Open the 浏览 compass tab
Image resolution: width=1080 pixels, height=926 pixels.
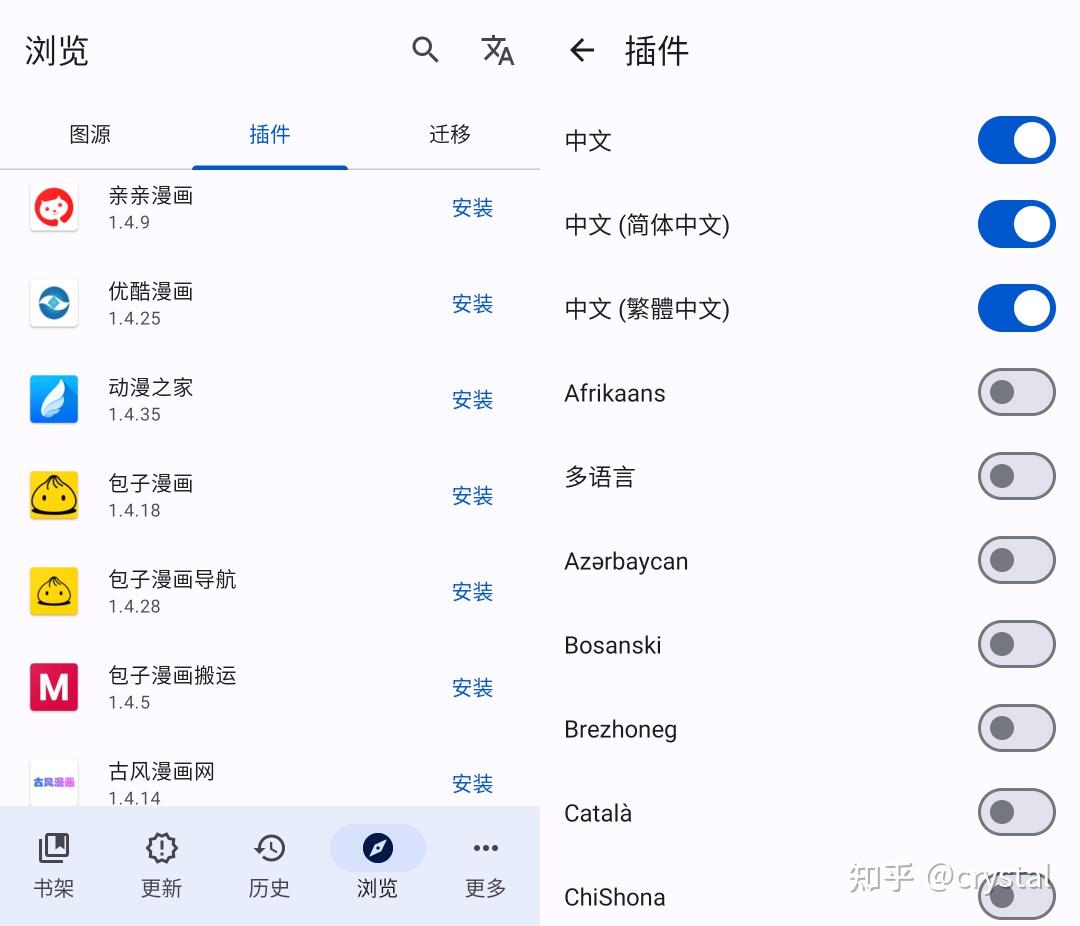[x=377, y=865]
